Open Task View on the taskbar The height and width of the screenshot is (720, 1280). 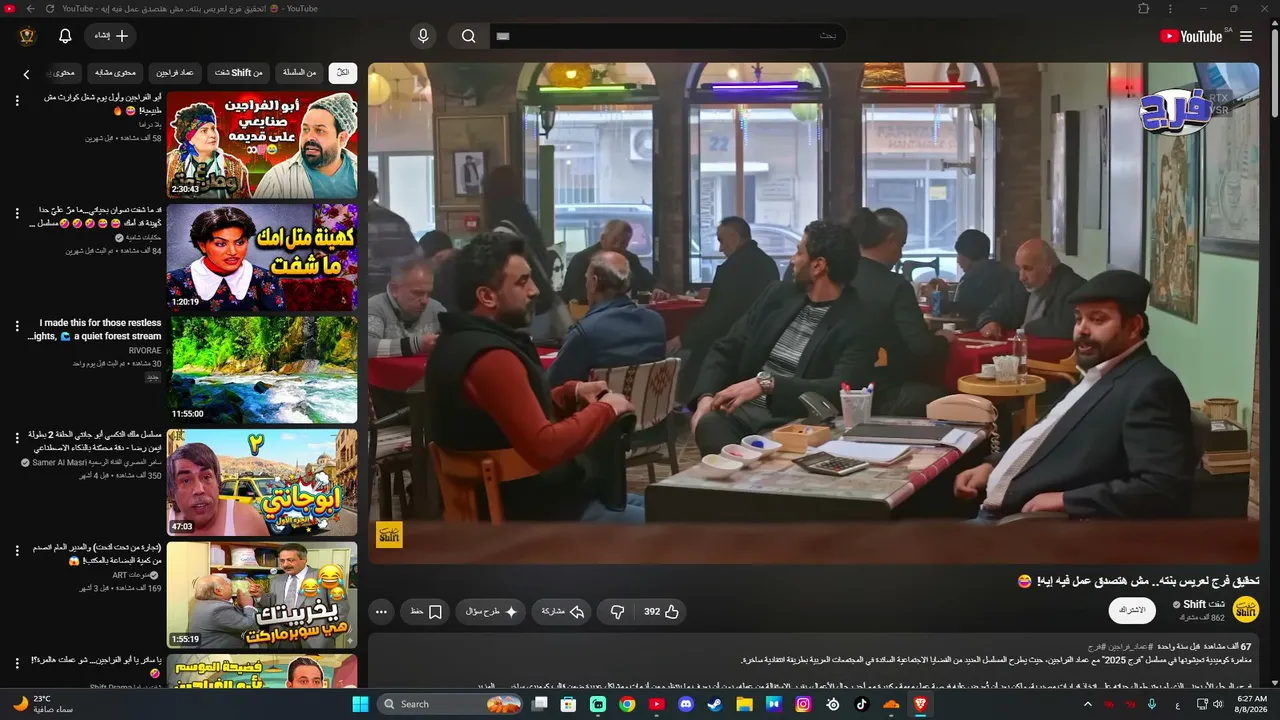pos(540,704)
